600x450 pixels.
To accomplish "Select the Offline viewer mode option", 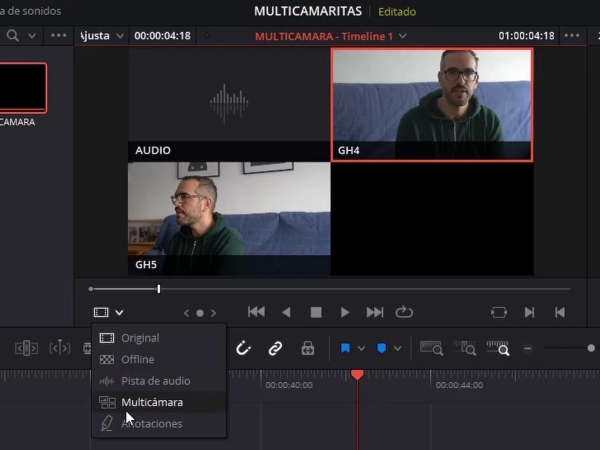I will click(x=137, y=359).
